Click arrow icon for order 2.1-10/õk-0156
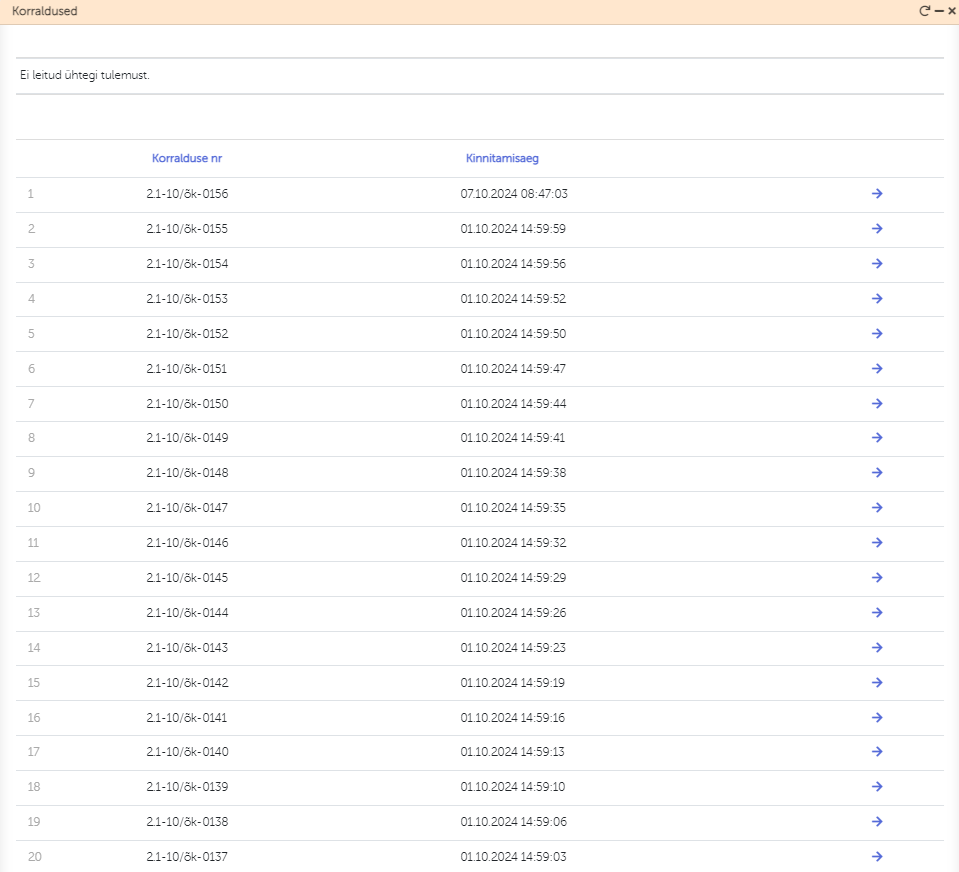This screenshot has height=872, width=959. (x=877, y=194)
